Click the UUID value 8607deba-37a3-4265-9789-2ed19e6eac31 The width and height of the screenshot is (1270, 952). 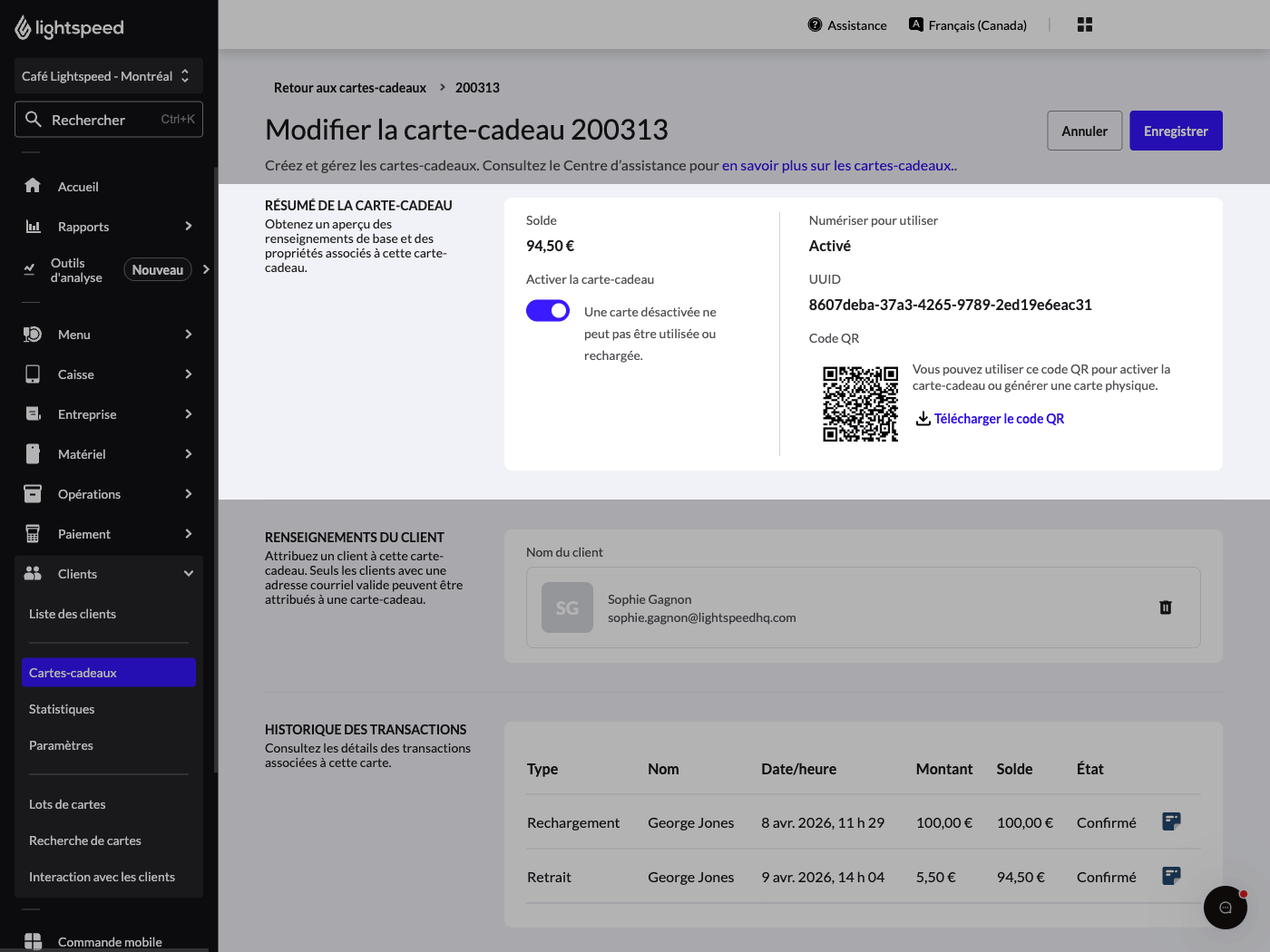coord(951,305)
